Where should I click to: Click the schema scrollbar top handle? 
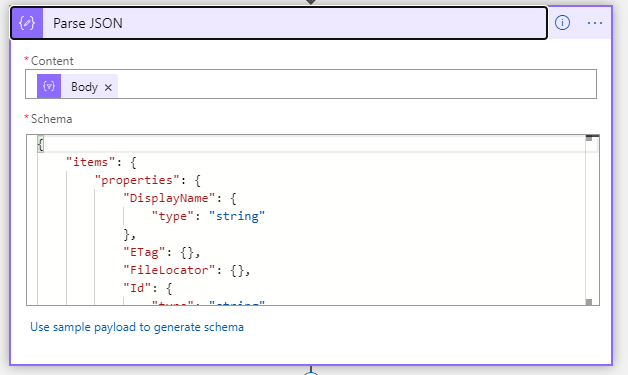pyautogui.click(x=589, y=138)
